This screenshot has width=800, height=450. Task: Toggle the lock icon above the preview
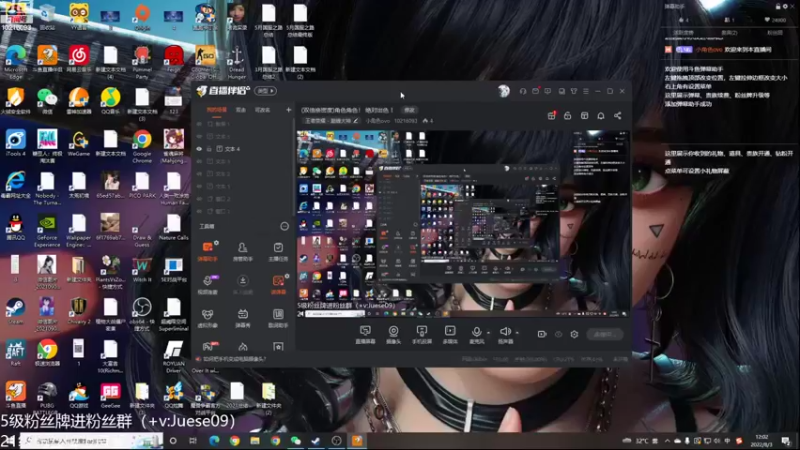[567, 116]
